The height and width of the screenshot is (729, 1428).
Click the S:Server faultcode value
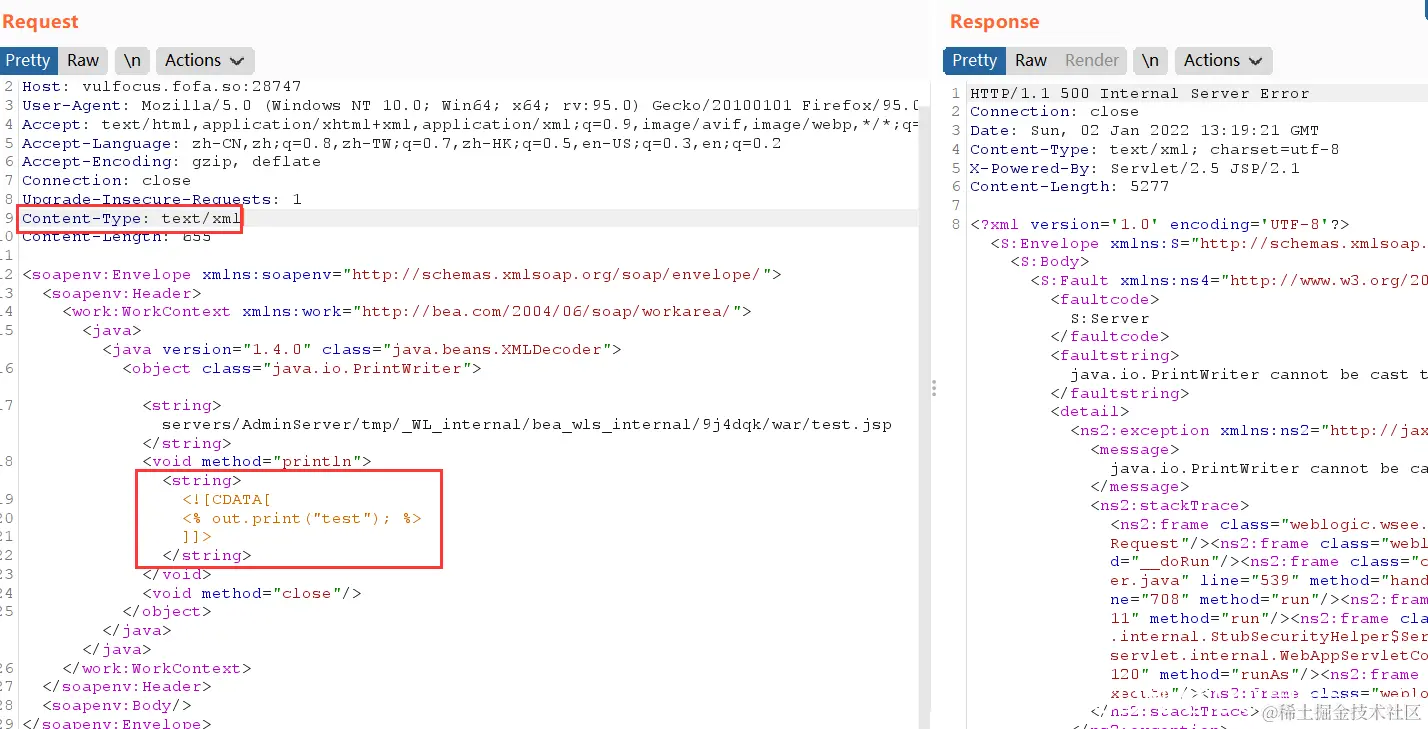coord(1110,318)
